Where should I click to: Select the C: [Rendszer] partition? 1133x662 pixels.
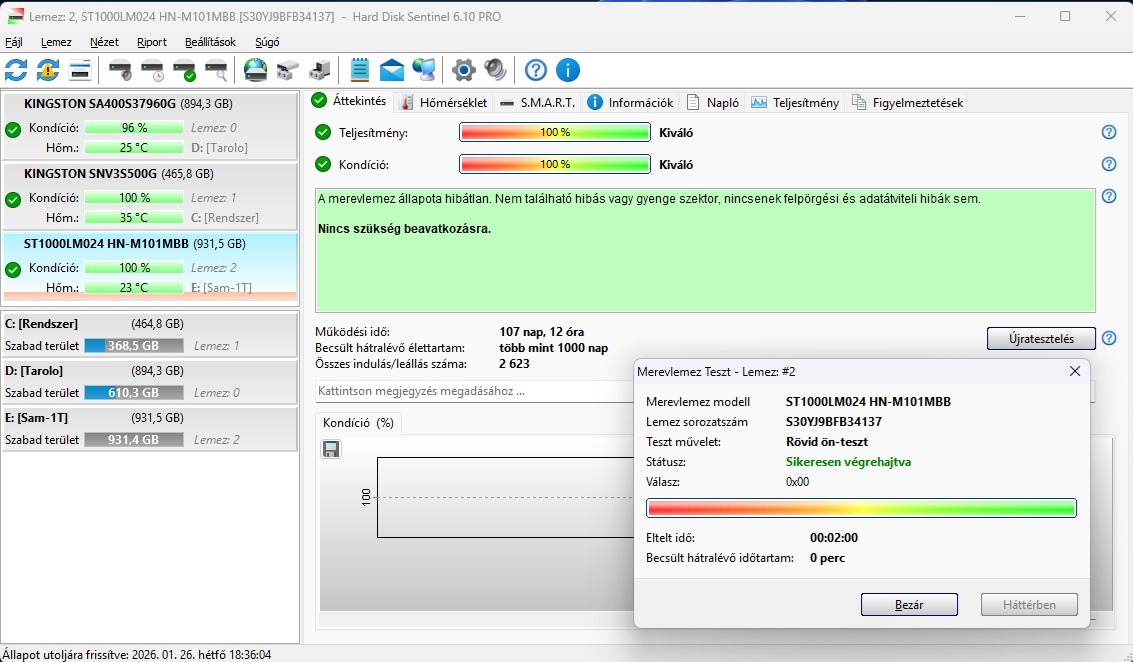[x=150, y=335]
